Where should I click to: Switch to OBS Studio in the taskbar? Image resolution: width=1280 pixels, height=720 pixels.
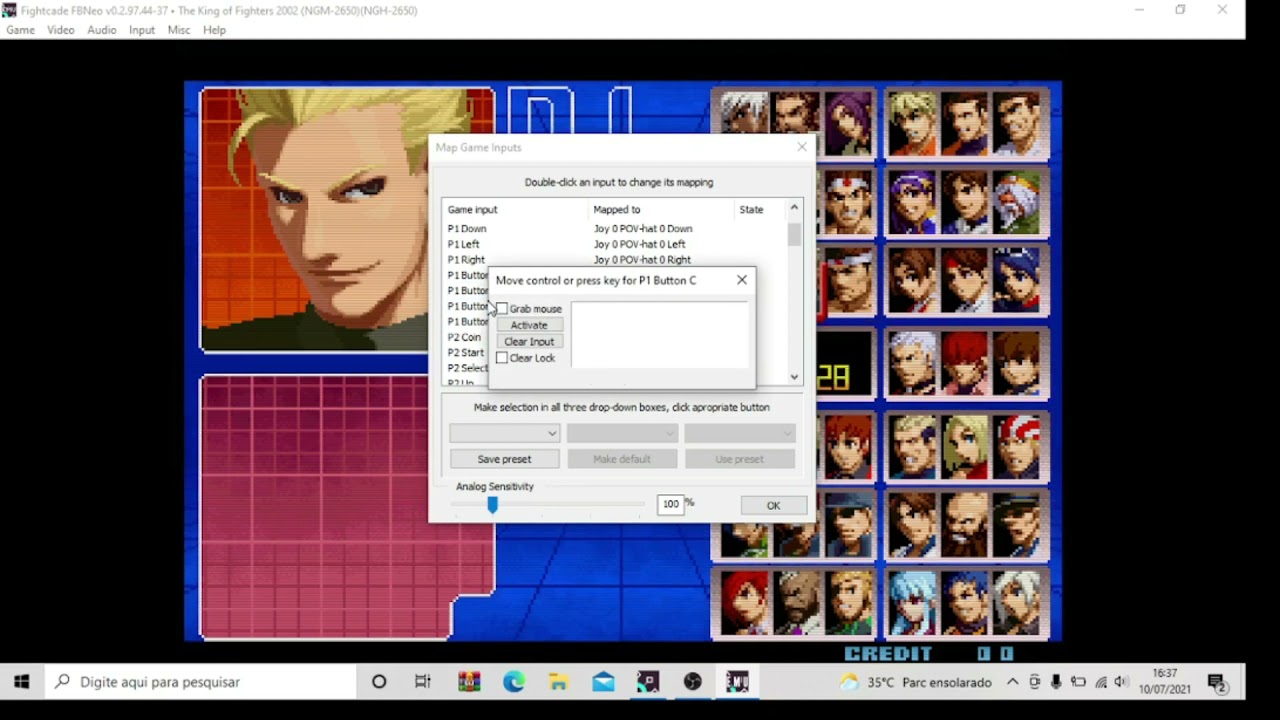coord(693,682)
